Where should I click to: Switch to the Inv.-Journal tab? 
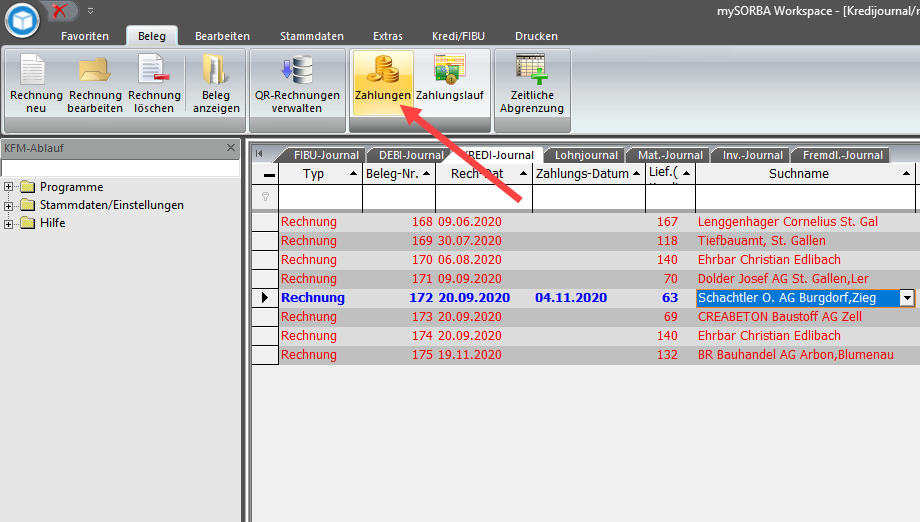click(x=753, y=155)
